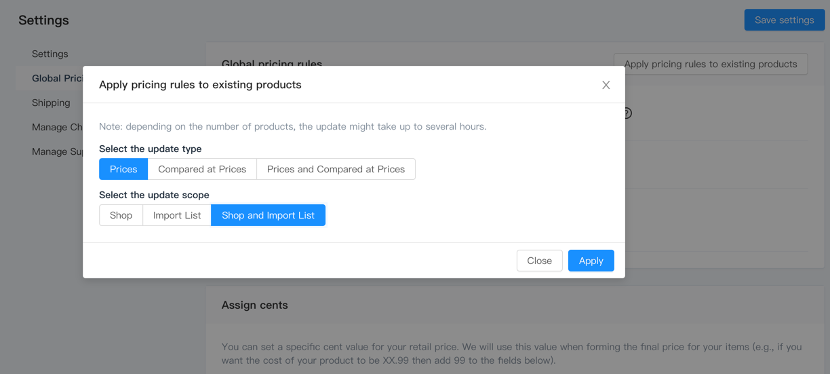Click the Save settings button
This screenshot has width=830, height=374.
tap(784, 20)
